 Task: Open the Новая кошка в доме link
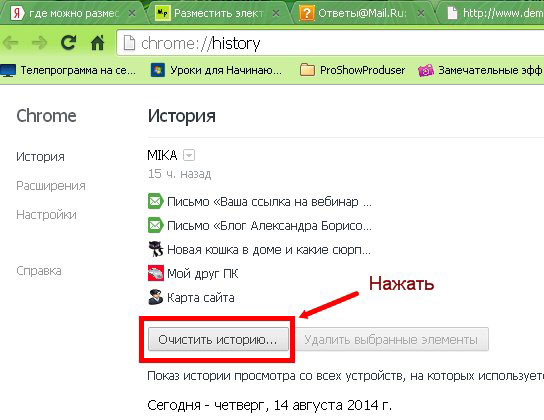[x=269, y=250]
